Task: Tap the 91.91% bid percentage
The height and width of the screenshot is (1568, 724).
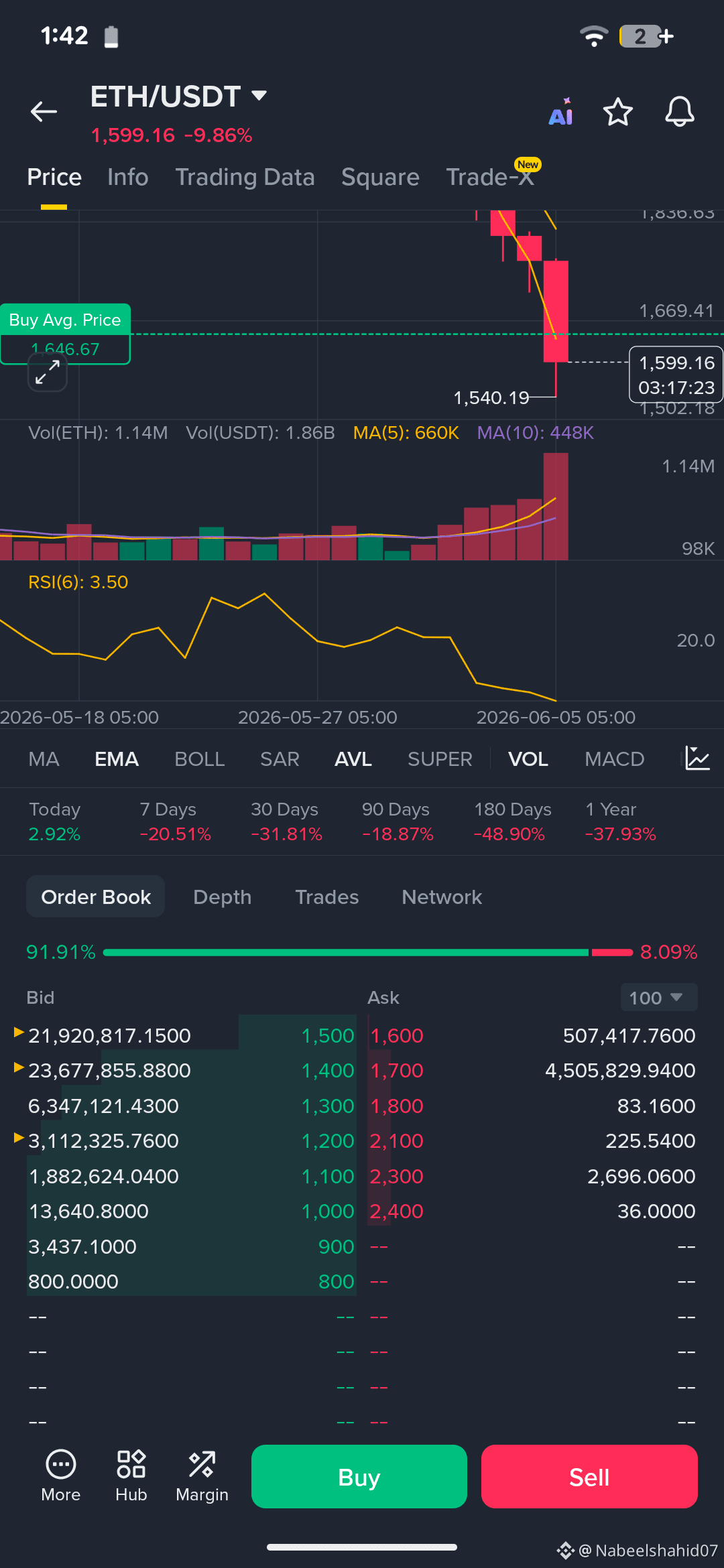Action: (61, 952)
